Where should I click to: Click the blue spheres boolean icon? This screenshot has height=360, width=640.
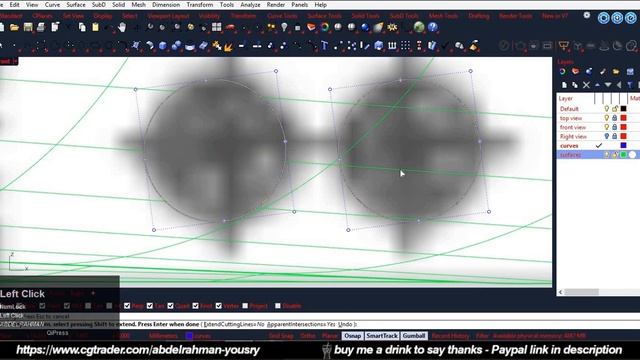[x=176, y=46]
